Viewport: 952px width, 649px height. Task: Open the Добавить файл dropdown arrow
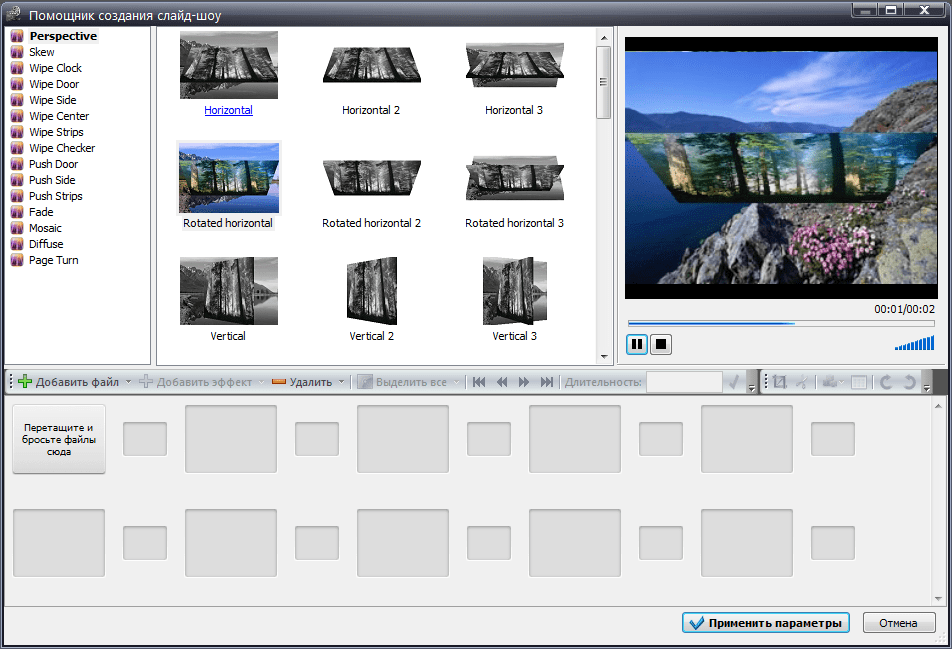pyautogui.click(x=128, y=382)
